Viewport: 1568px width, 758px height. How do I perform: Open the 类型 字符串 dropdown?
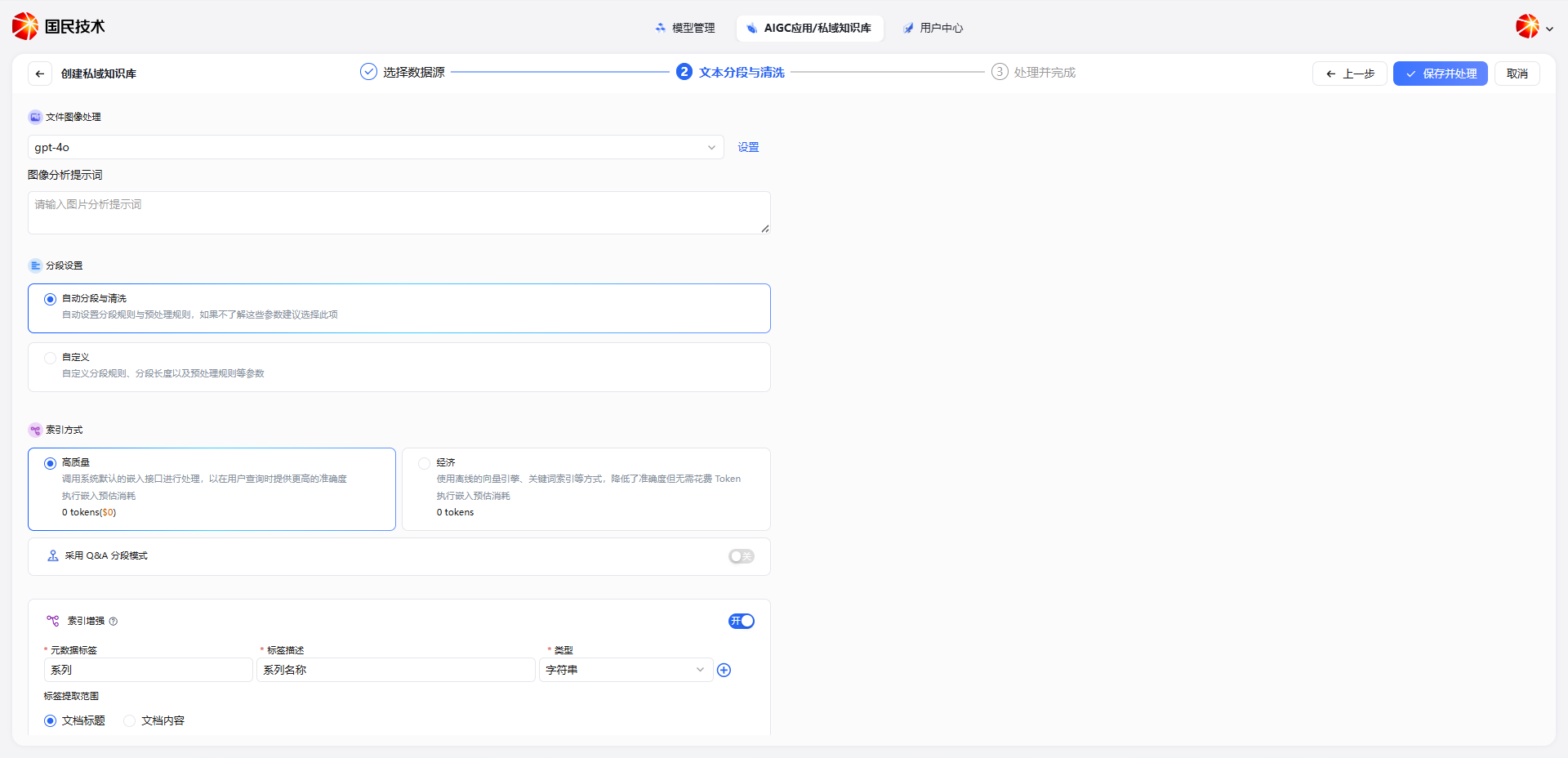(626, 670)
